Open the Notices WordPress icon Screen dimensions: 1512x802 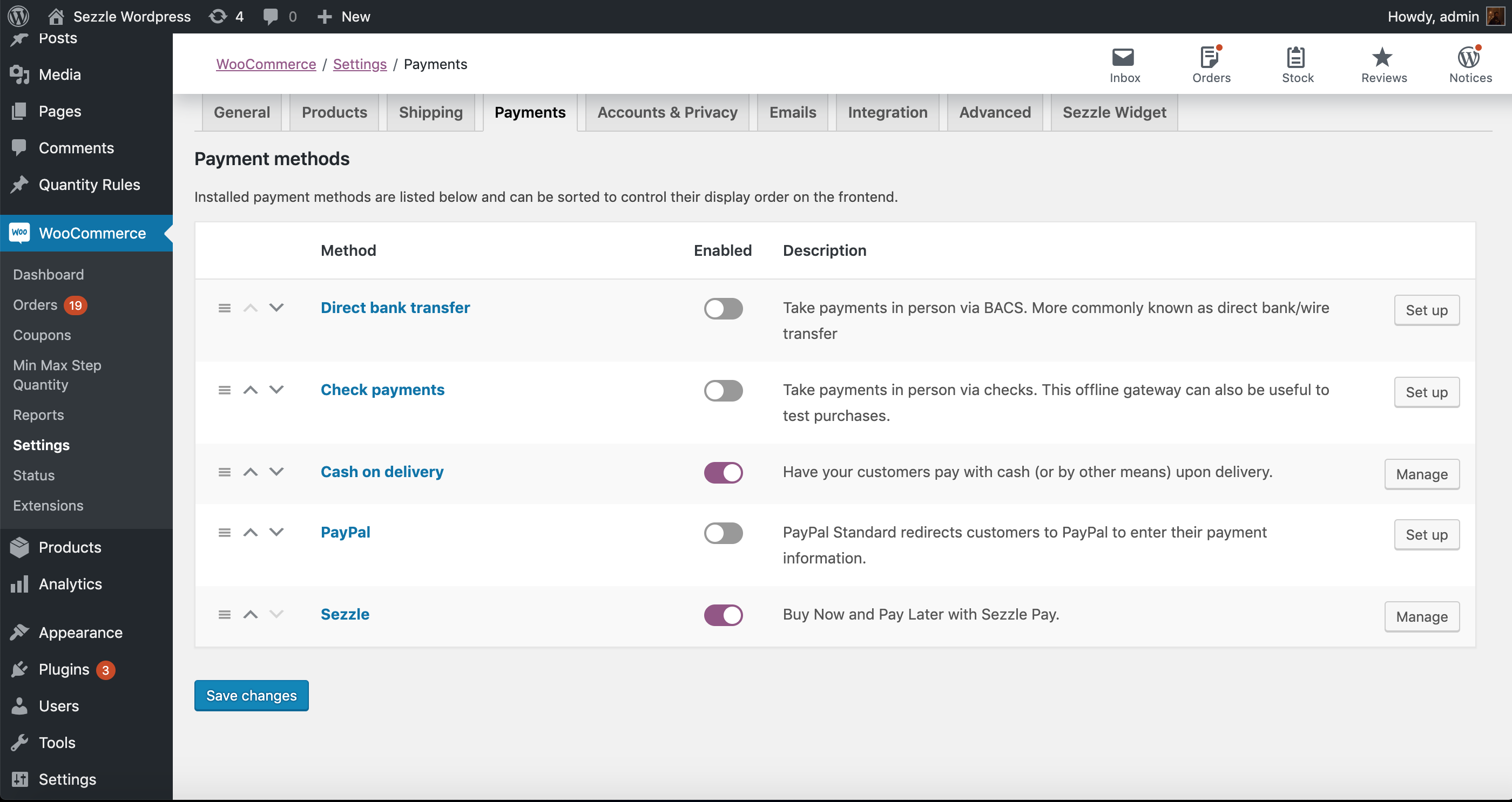tap(1470, 65)
